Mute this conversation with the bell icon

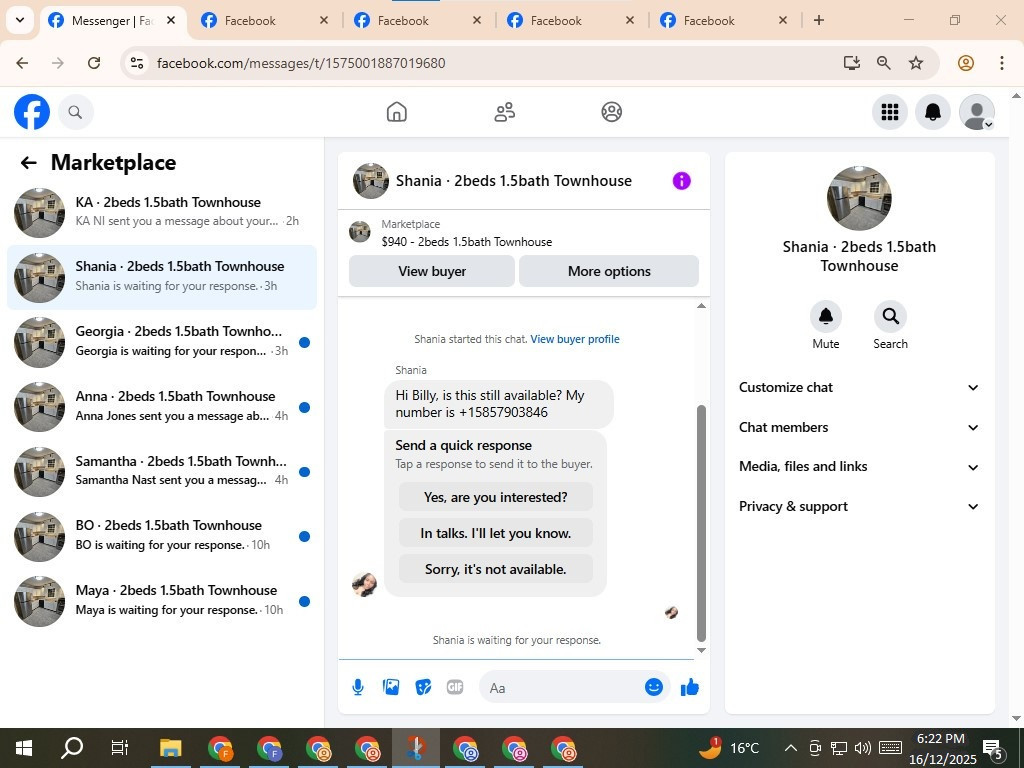point(825,317)
